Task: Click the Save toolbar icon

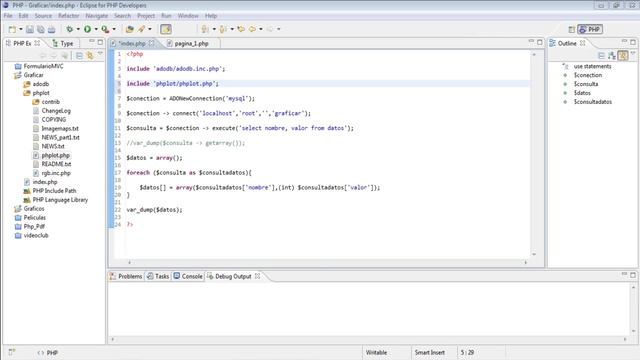Action: [x=30, y=29]
